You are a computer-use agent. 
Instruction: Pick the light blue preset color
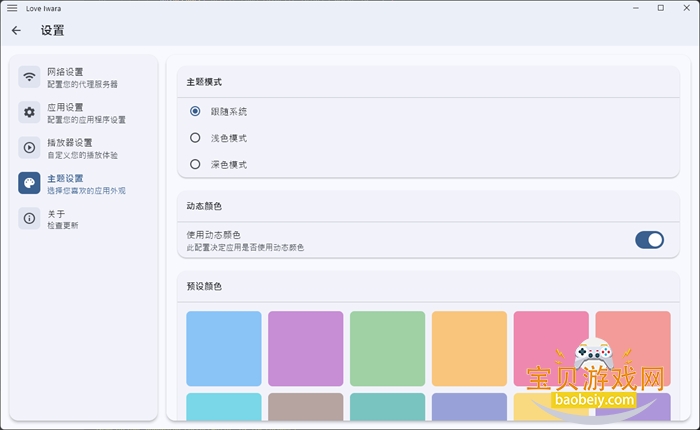pyautogui.click(x=224, y=348)
